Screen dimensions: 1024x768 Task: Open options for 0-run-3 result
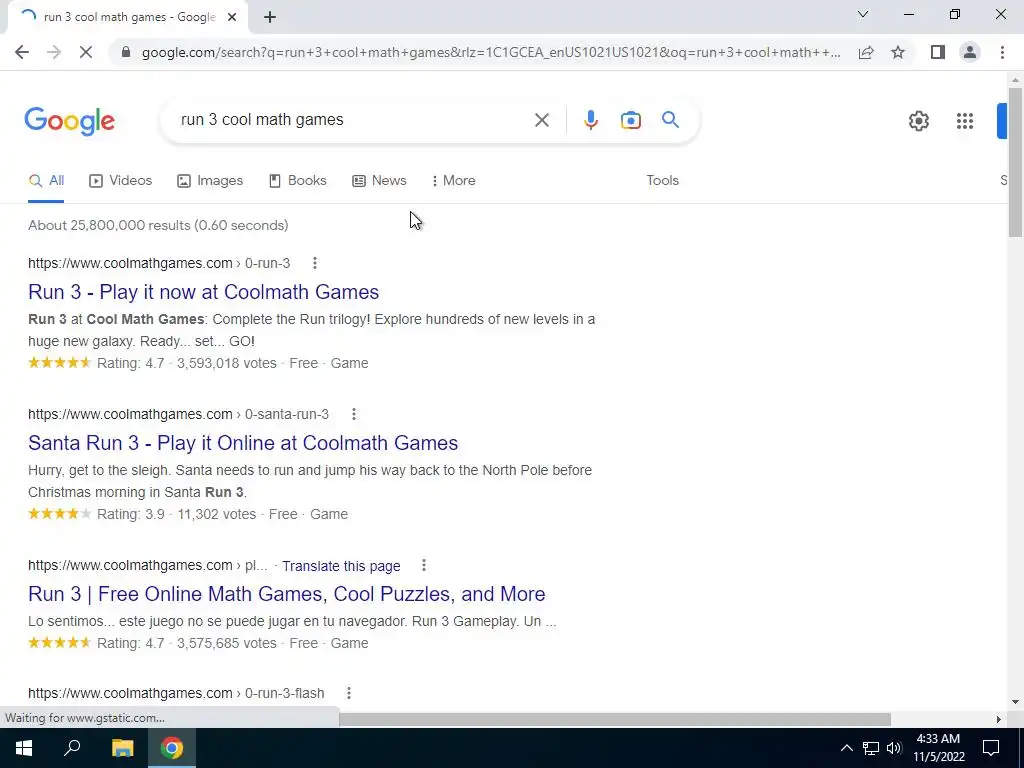tap(315, 263)
